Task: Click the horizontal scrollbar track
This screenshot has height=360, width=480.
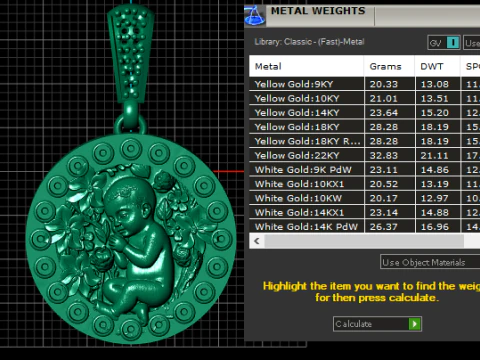Action: pos(364,241)
